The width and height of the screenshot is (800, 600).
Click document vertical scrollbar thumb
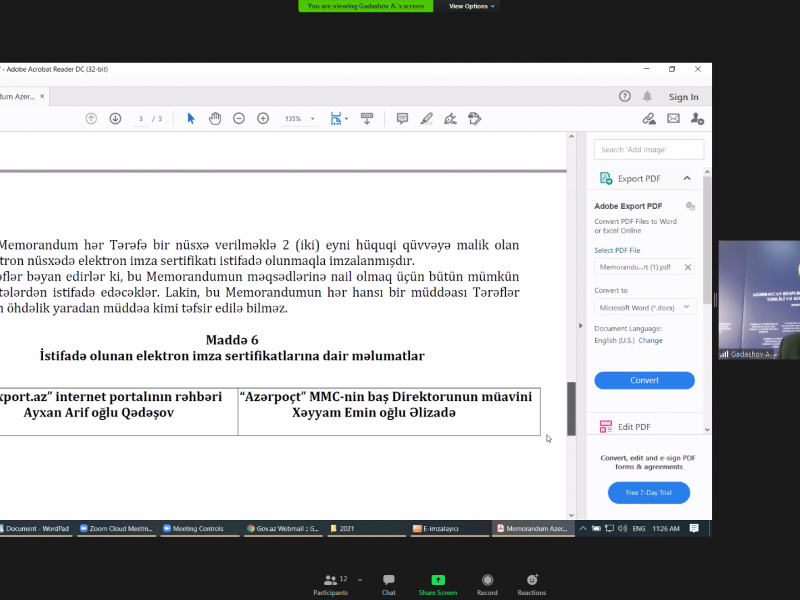(x=571, y=409)
